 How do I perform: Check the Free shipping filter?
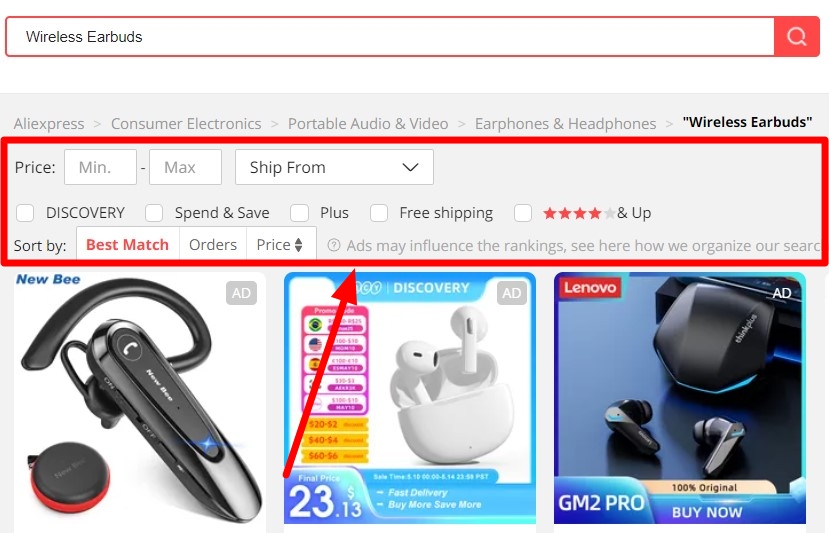(x=379, y=213)
